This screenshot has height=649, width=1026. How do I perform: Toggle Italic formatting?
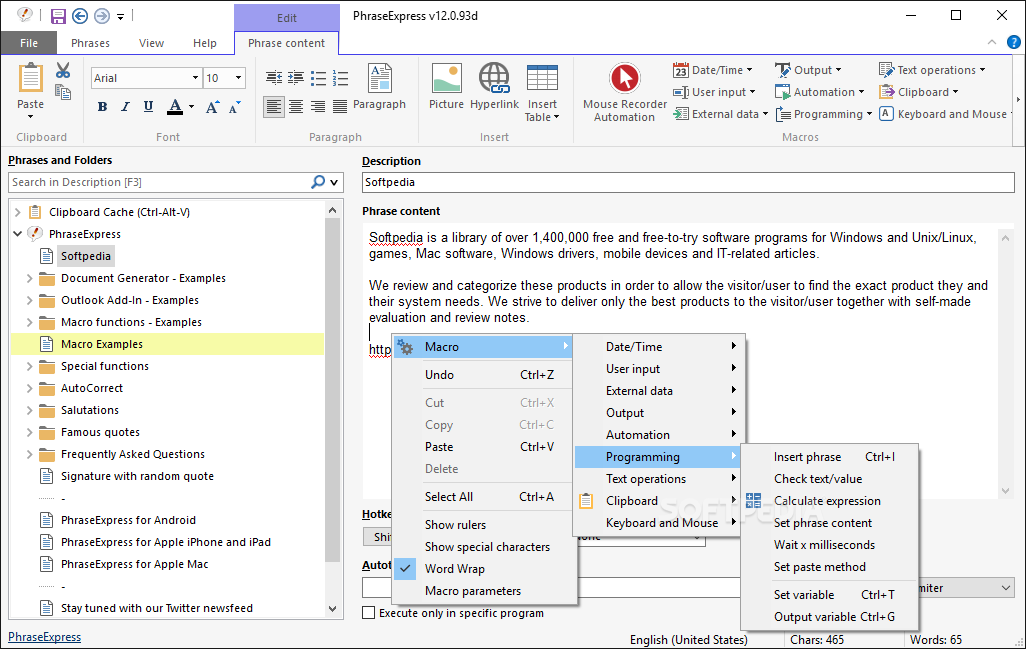pos(125,107)
